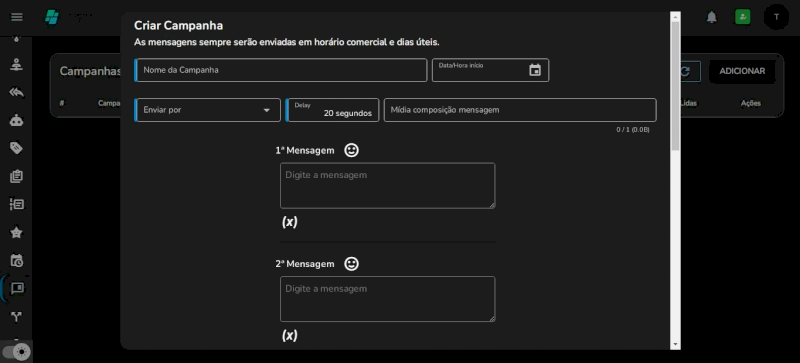
Task: Open the Enviar por dropdown
Action: coord(207,110)
